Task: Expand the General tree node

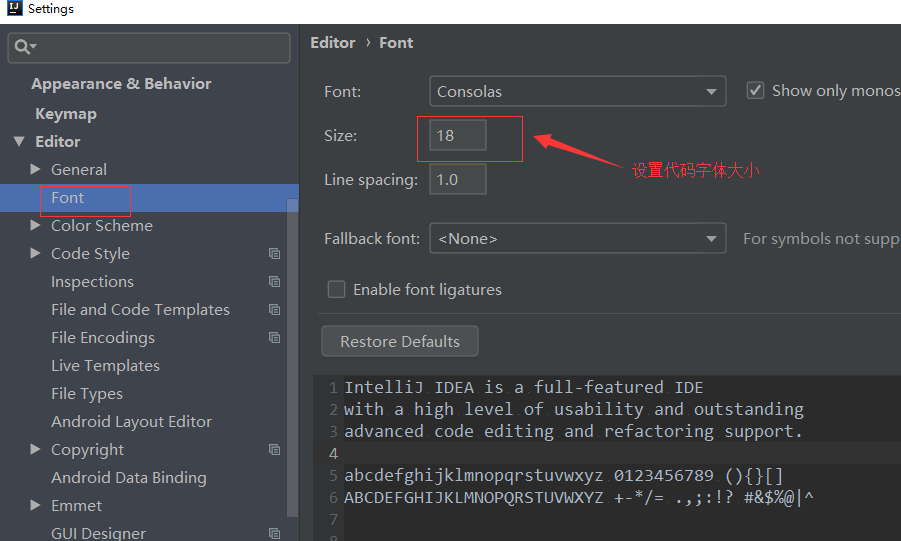Action: click(x=36, y=170)
